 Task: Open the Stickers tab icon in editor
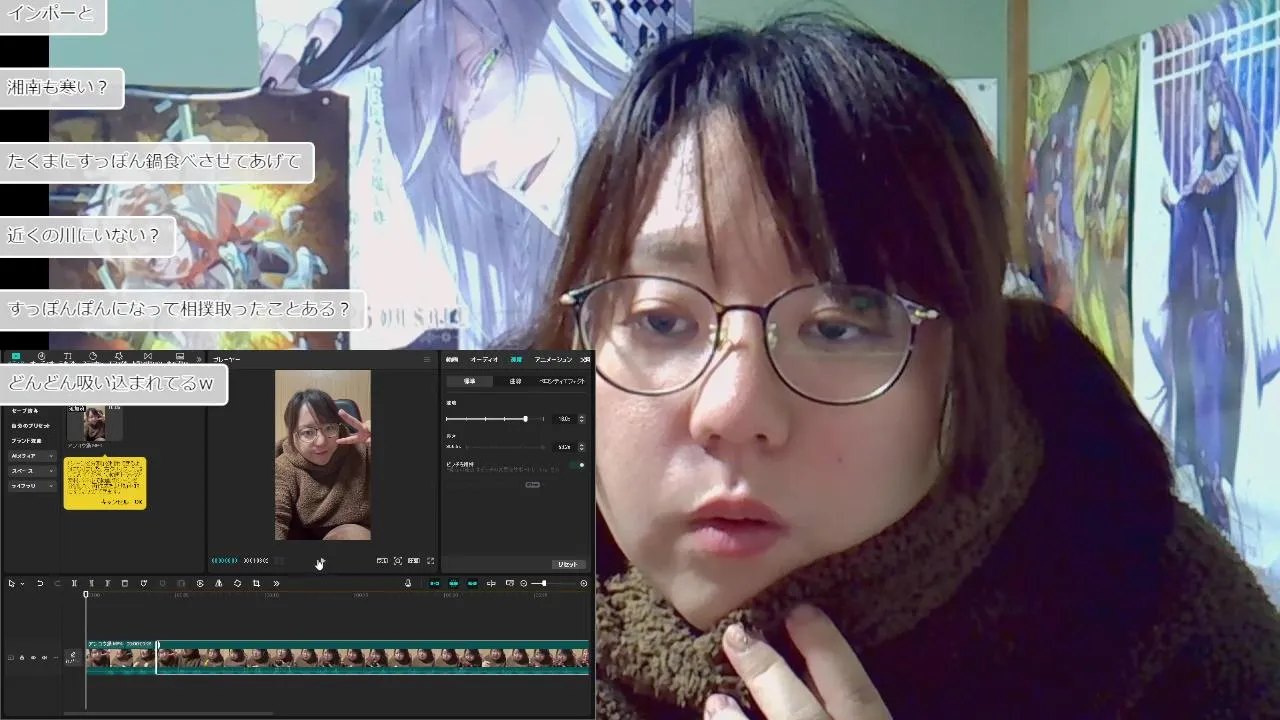tap(93, 356)
